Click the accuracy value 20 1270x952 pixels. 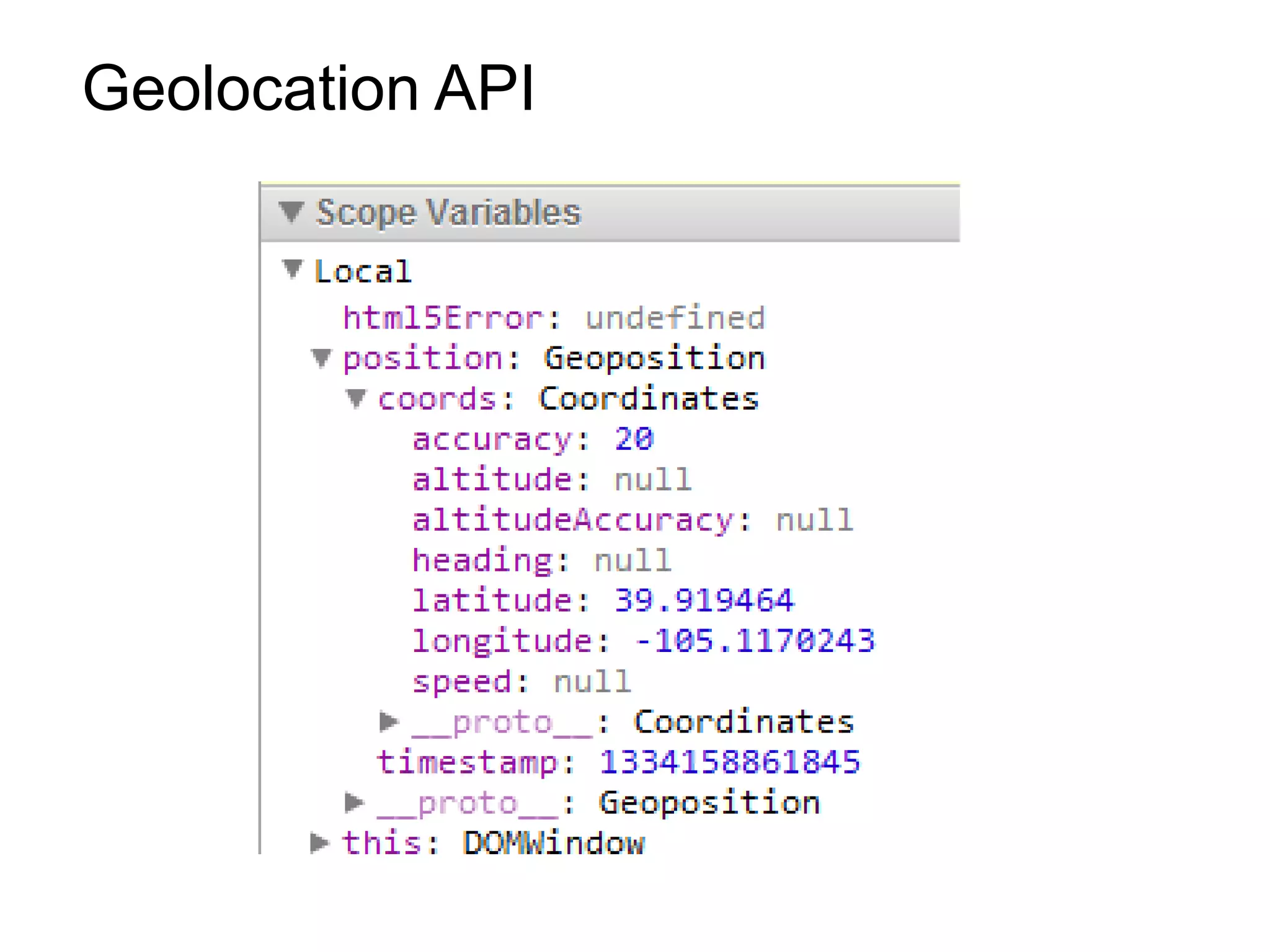[x=634, y=439]
